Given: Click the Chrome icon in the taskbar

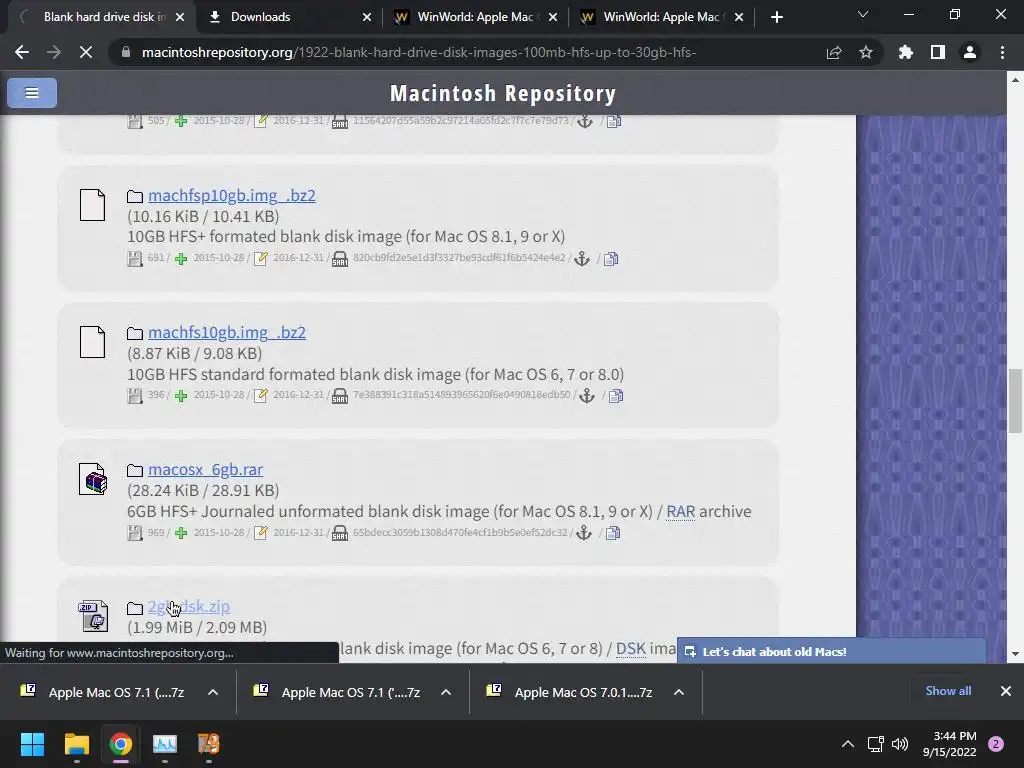Looking at the screenshot, I should coord(121,744).
